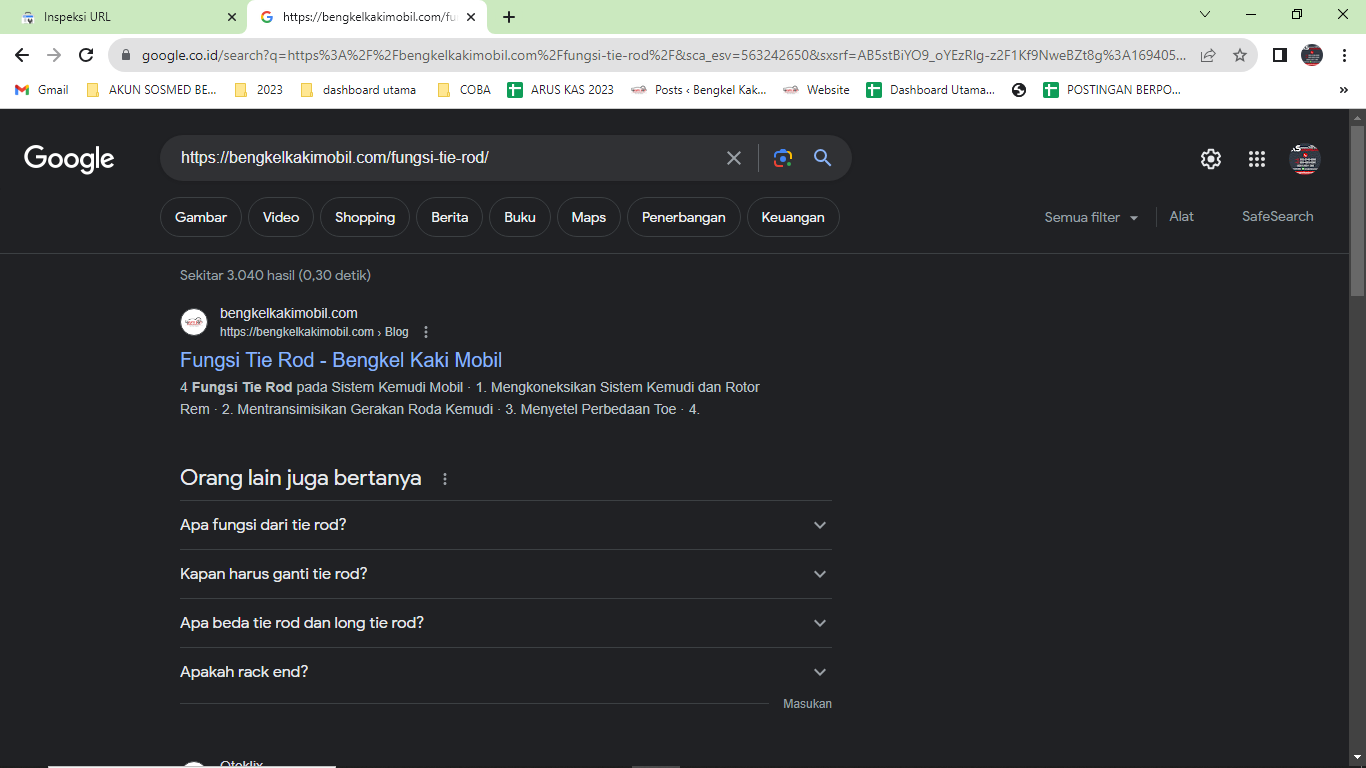Select the Buku filter
Screen dimensions: 1366x768
coord(520,217)
